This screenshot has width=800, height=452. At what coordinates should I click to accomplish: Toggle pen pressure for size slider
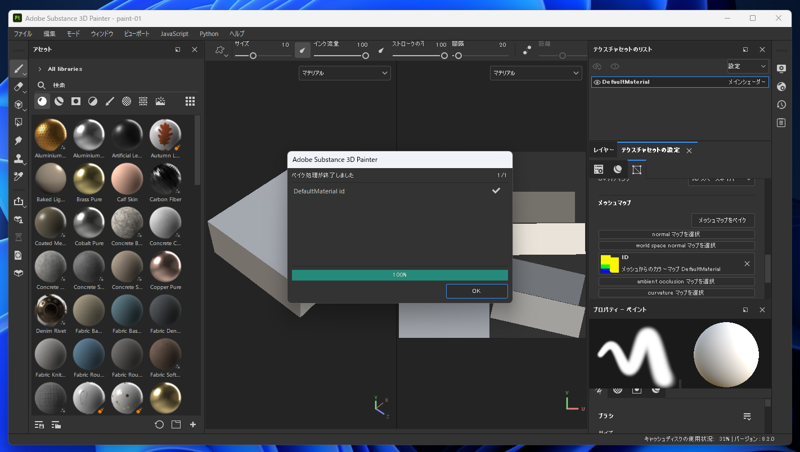tap(302, 50)
